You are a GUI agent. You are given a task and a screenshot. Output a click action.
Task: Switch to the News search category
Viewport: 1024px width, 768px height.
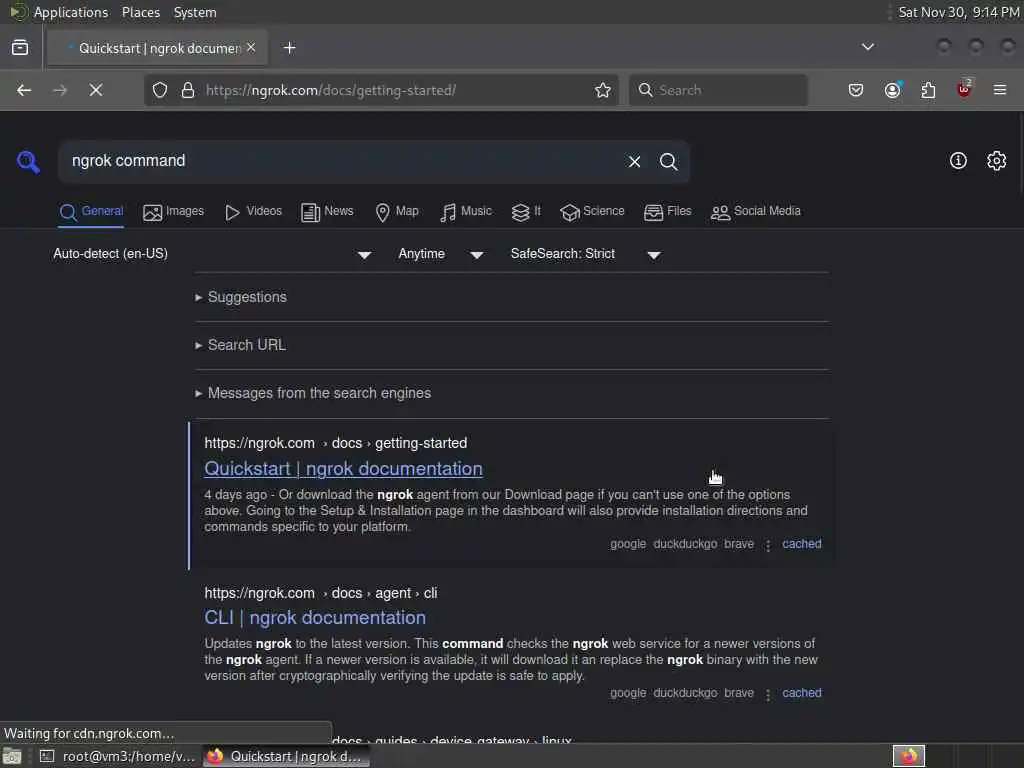tap(327, 212)
